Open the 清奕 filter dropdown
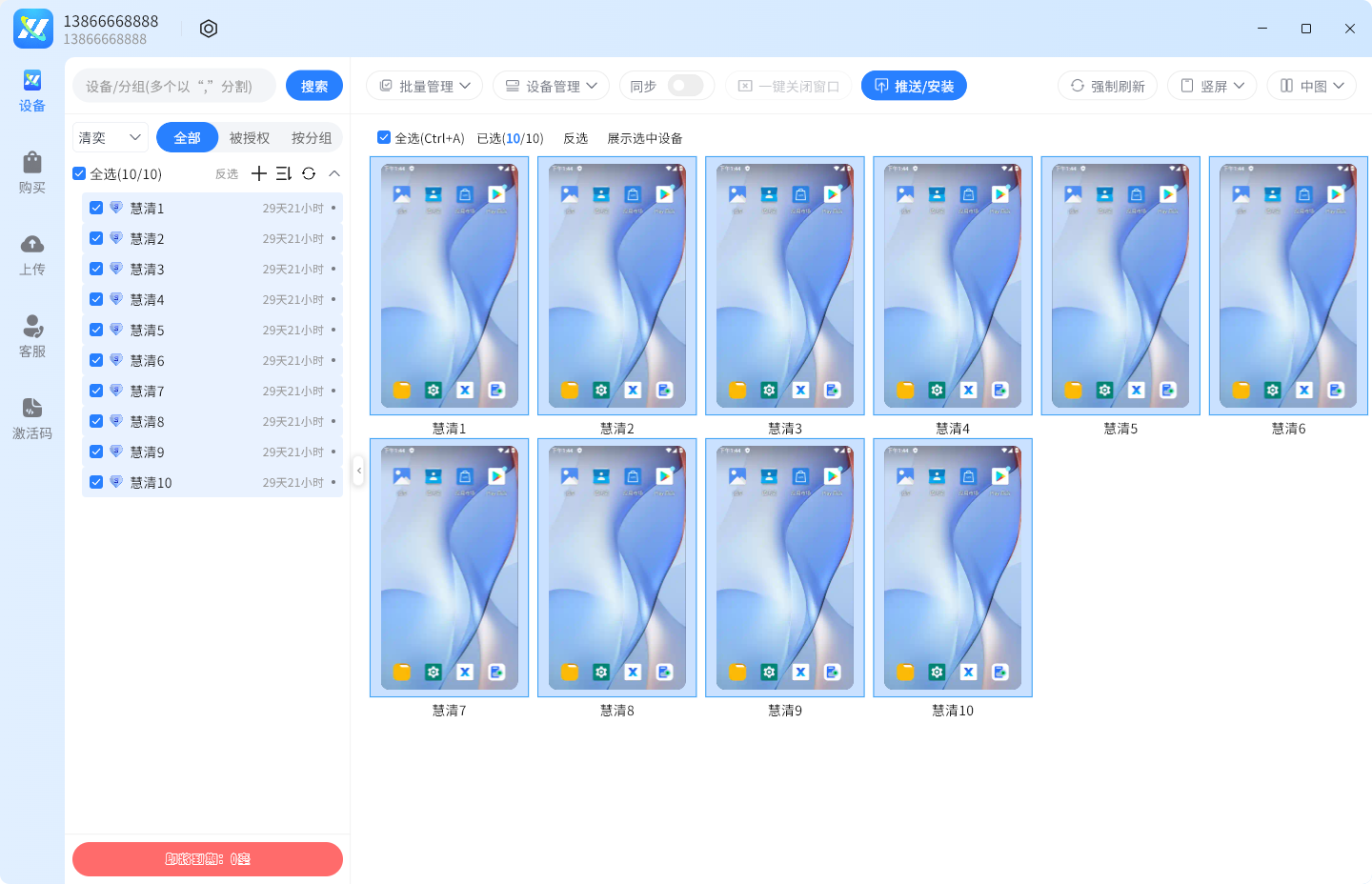Screen dimensions: 1372x884 pyautogui.click(x=111, y=137)
